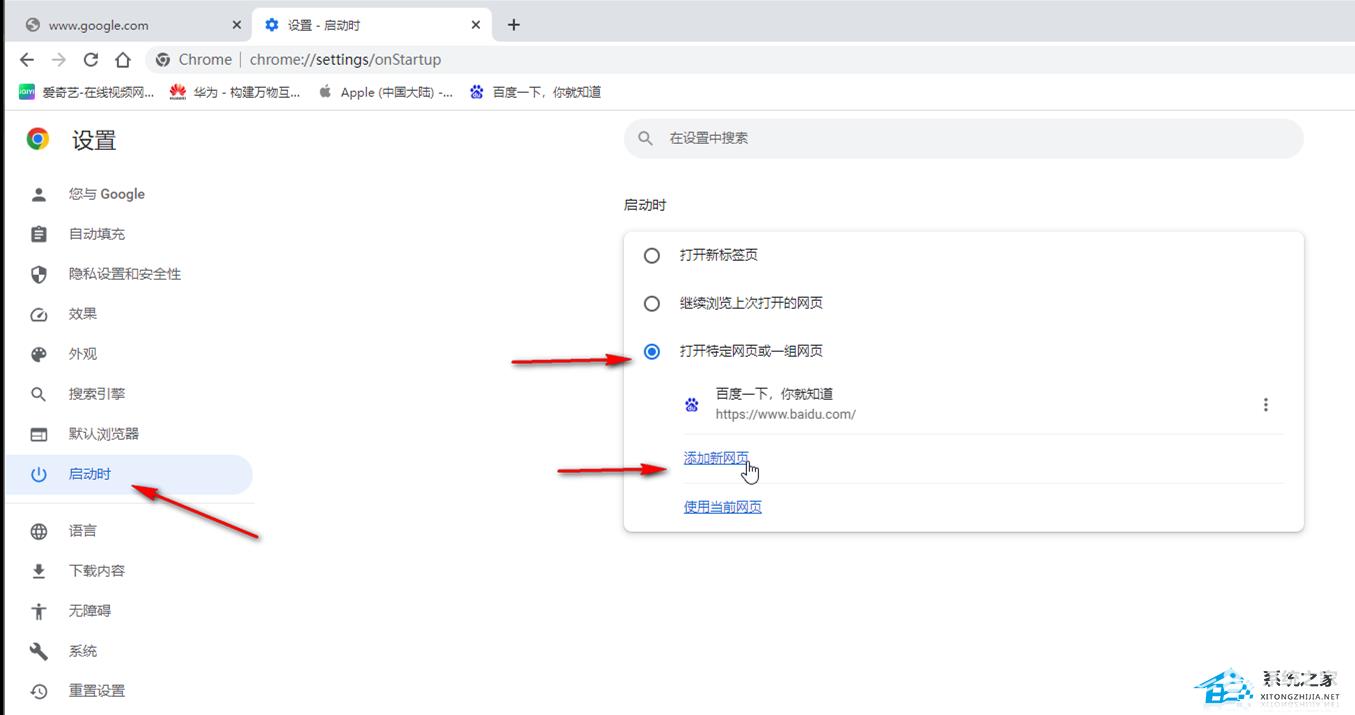Click the clipboard icon for 自动填充
The image size is (1355, 715).
pyautogui.click(x=39, y=234)
